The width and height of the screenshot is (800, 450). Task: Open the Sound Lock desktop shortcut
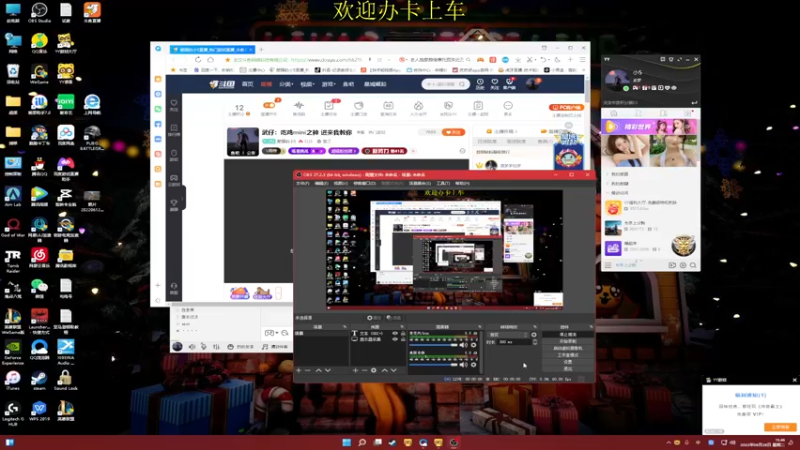(x=66, y=381)
